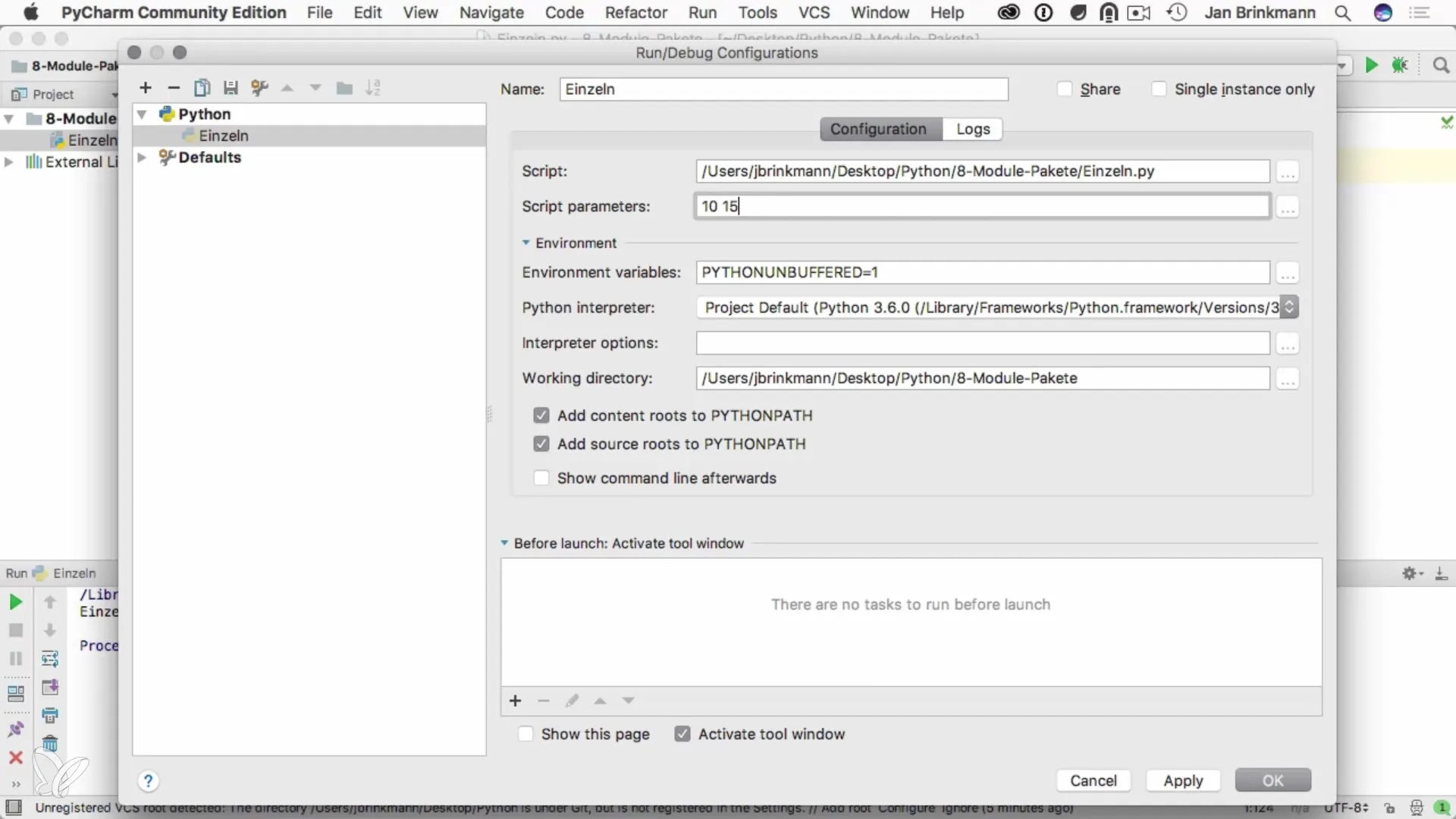Screen dimensions: 1456x819
Task: Click the Apply button
Action: click(1183, 781)
